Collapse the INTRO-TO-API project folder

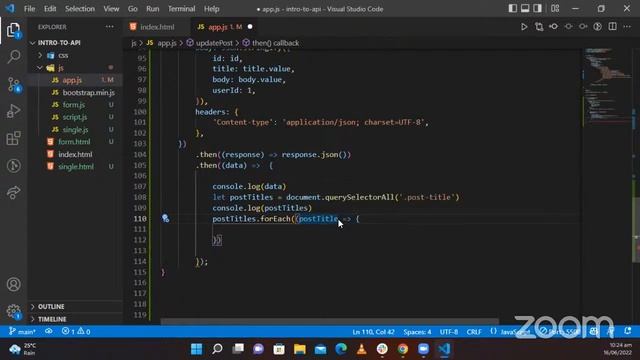[59, 43]
